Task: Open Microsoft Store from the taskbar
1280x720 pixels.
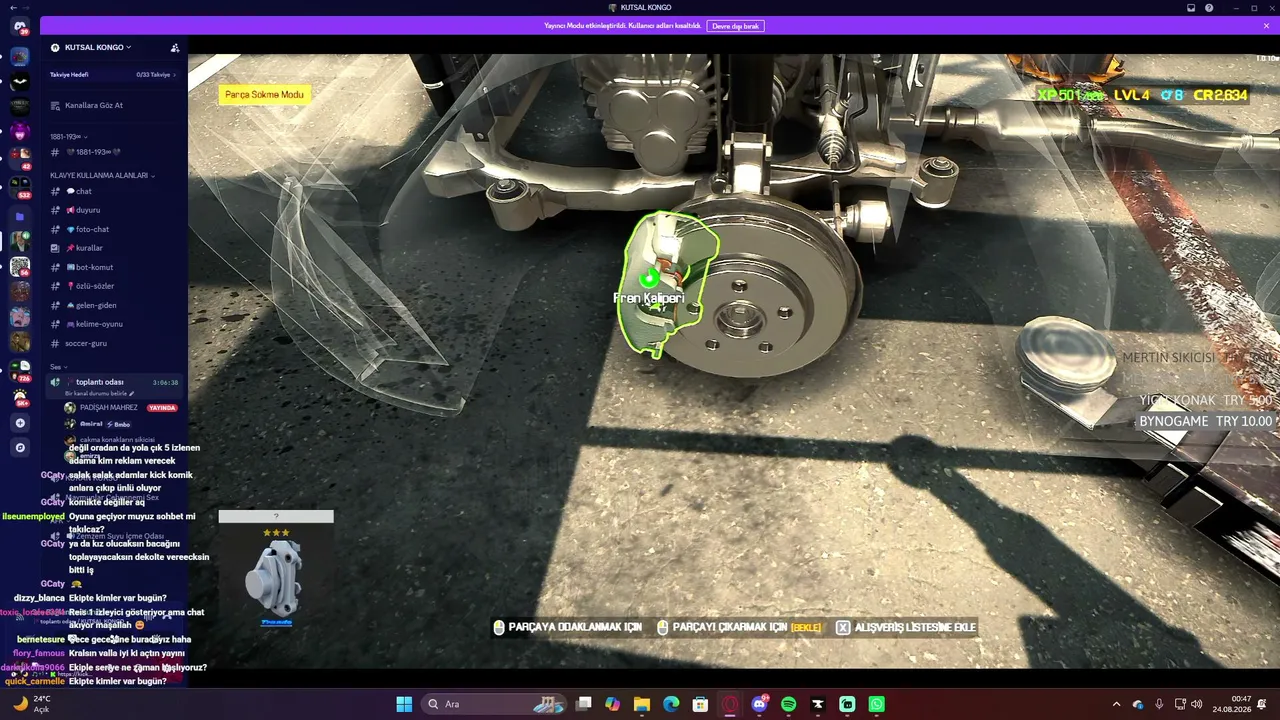Action: (701, 704)
